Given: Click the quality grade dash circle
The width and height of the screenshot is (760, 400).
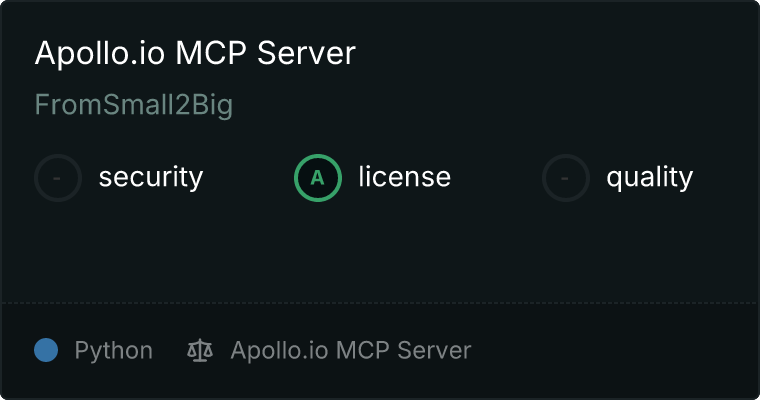Looking at the screenshot, I should (566, 178).
